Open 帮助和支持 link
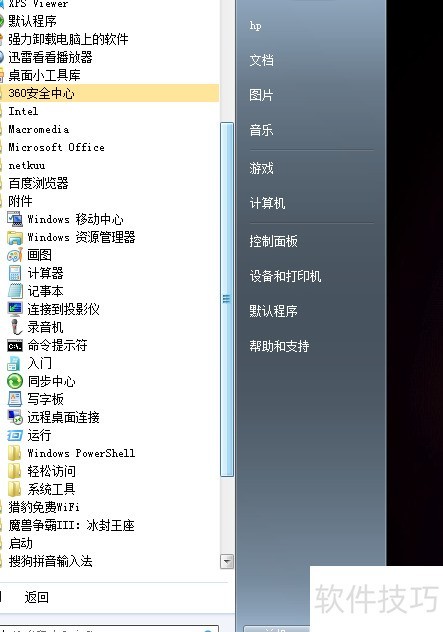443x632 pixels. [x=279, y=346]
